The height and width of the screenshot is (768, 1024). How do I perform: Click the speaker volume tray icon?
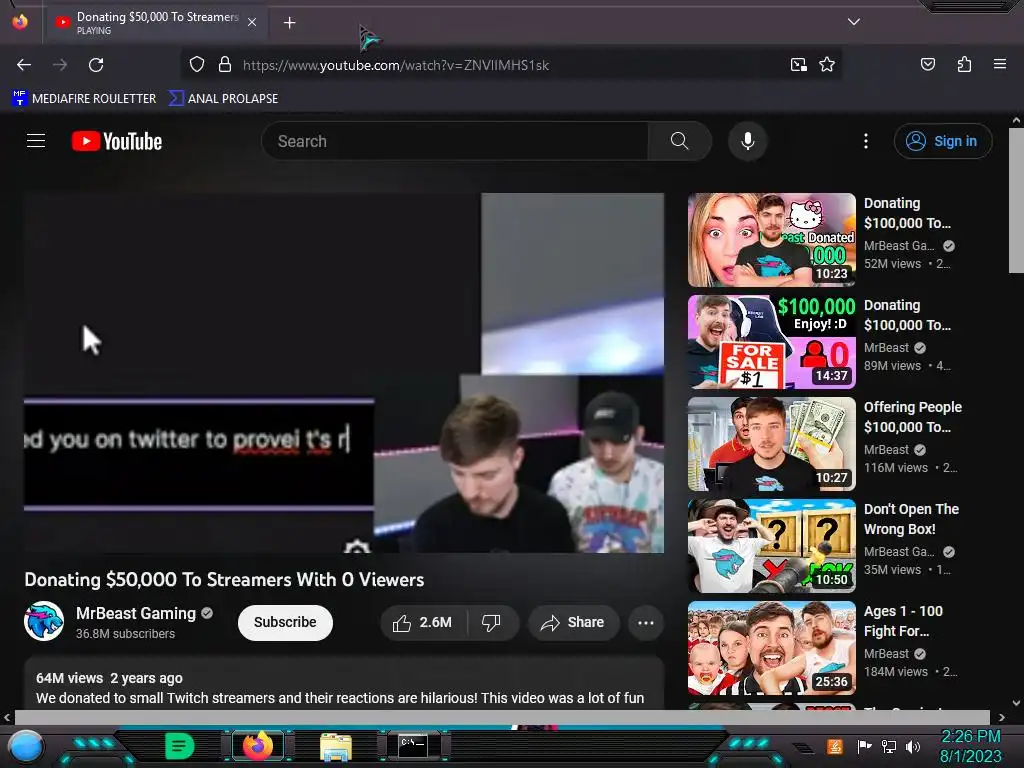pos(912,746)
